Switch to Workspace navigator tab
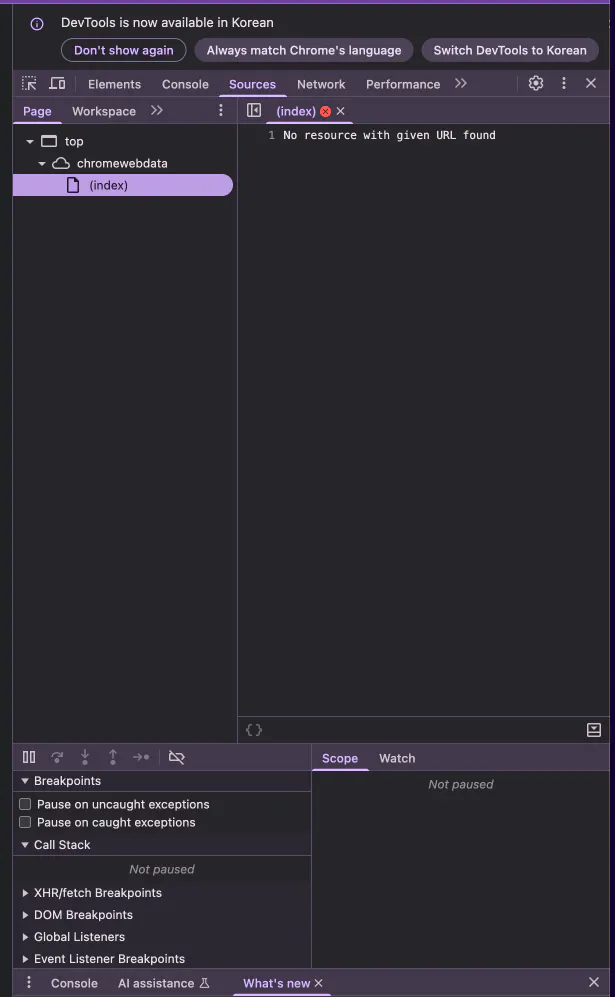The width and height of the screenshot is (615, 997). (104, 111)
